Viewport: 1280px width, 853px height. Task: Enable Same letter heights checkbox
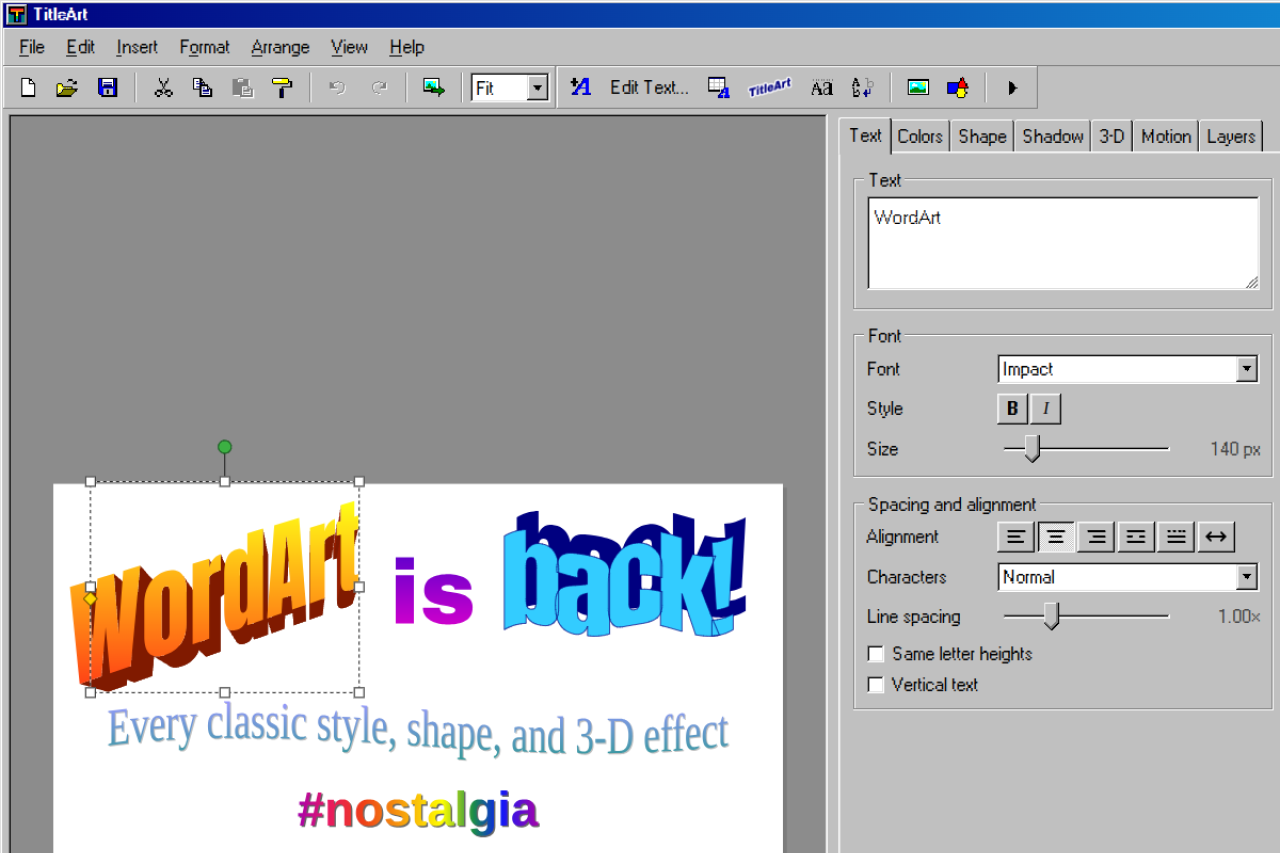[876, 654]
